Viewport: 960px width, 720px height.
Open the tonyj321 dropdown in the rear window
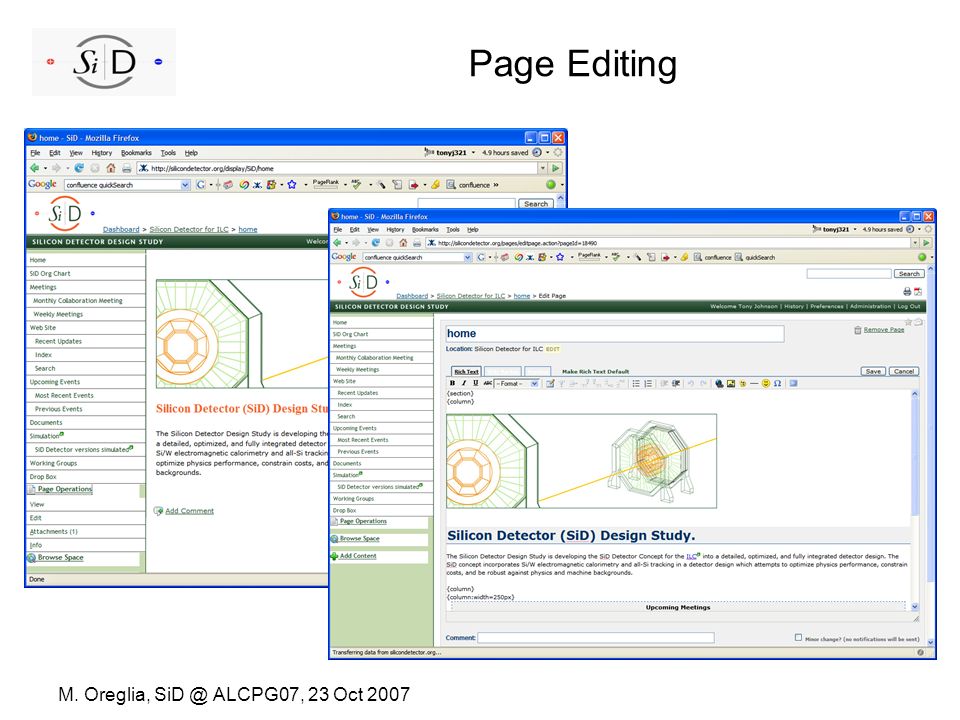click(473, 152)
